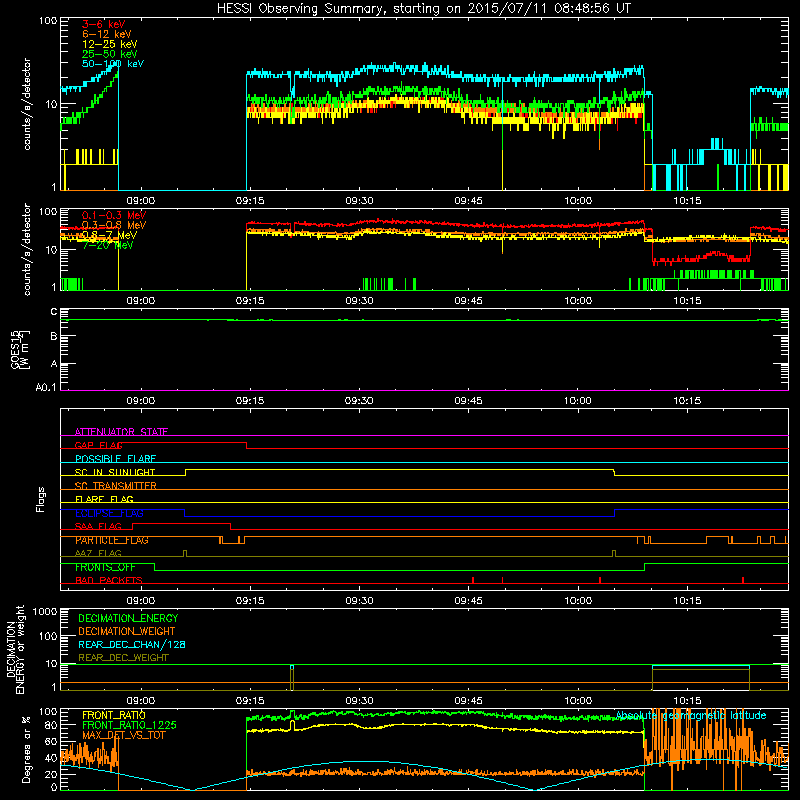This screenshot has width=800, height=800.
Task: Click the top panel counts/s/detector axis title
Action: coord(27,104)
